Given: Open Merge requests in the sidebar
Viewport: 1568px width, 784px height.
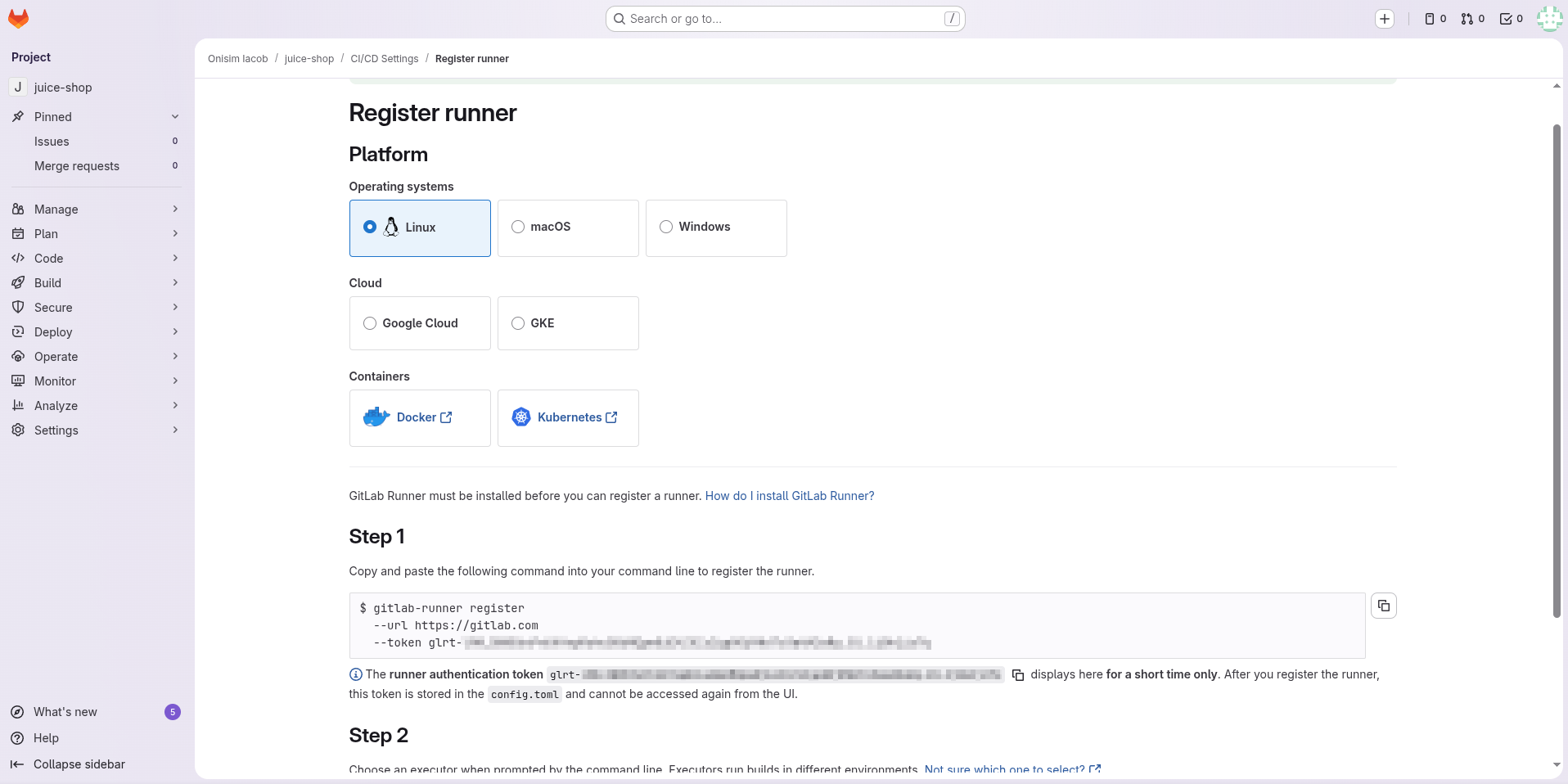Looking at the screenshot, I should point(77,166).
